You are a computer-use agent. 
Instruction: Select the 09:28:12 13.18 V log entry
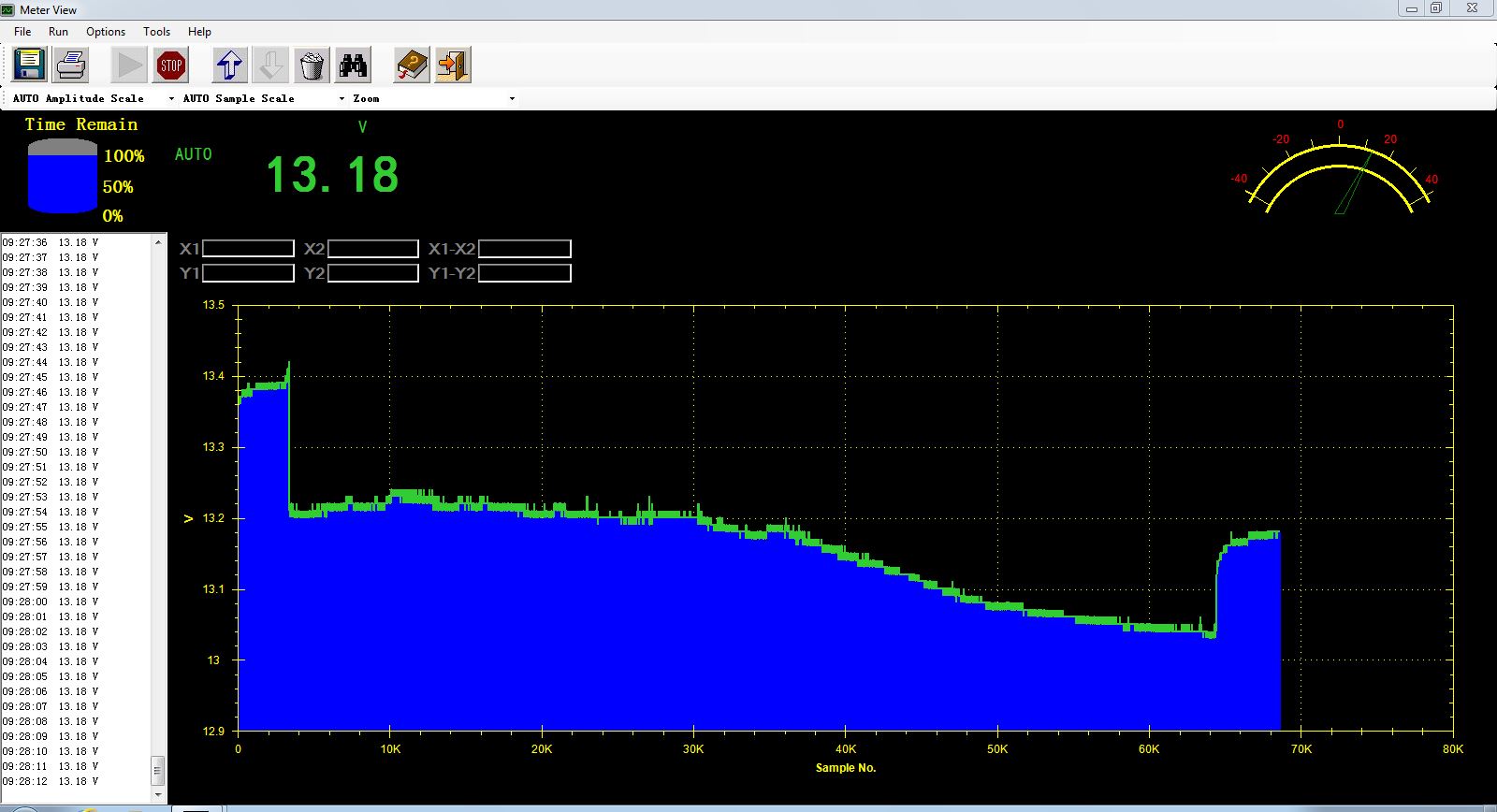pyautogui.click(x=51, y=781)
